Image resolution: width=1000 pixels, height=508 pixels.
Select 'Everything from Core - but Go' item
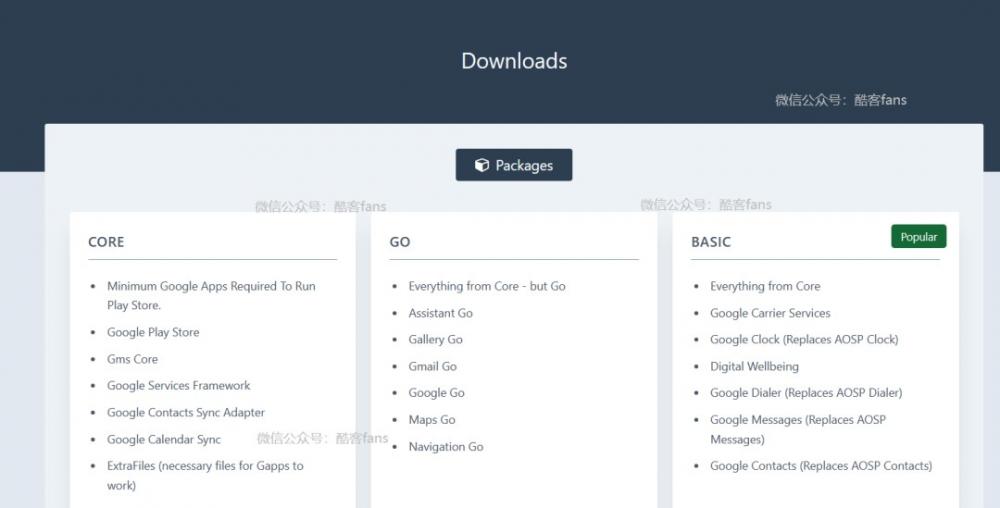(x=487, y=286)
